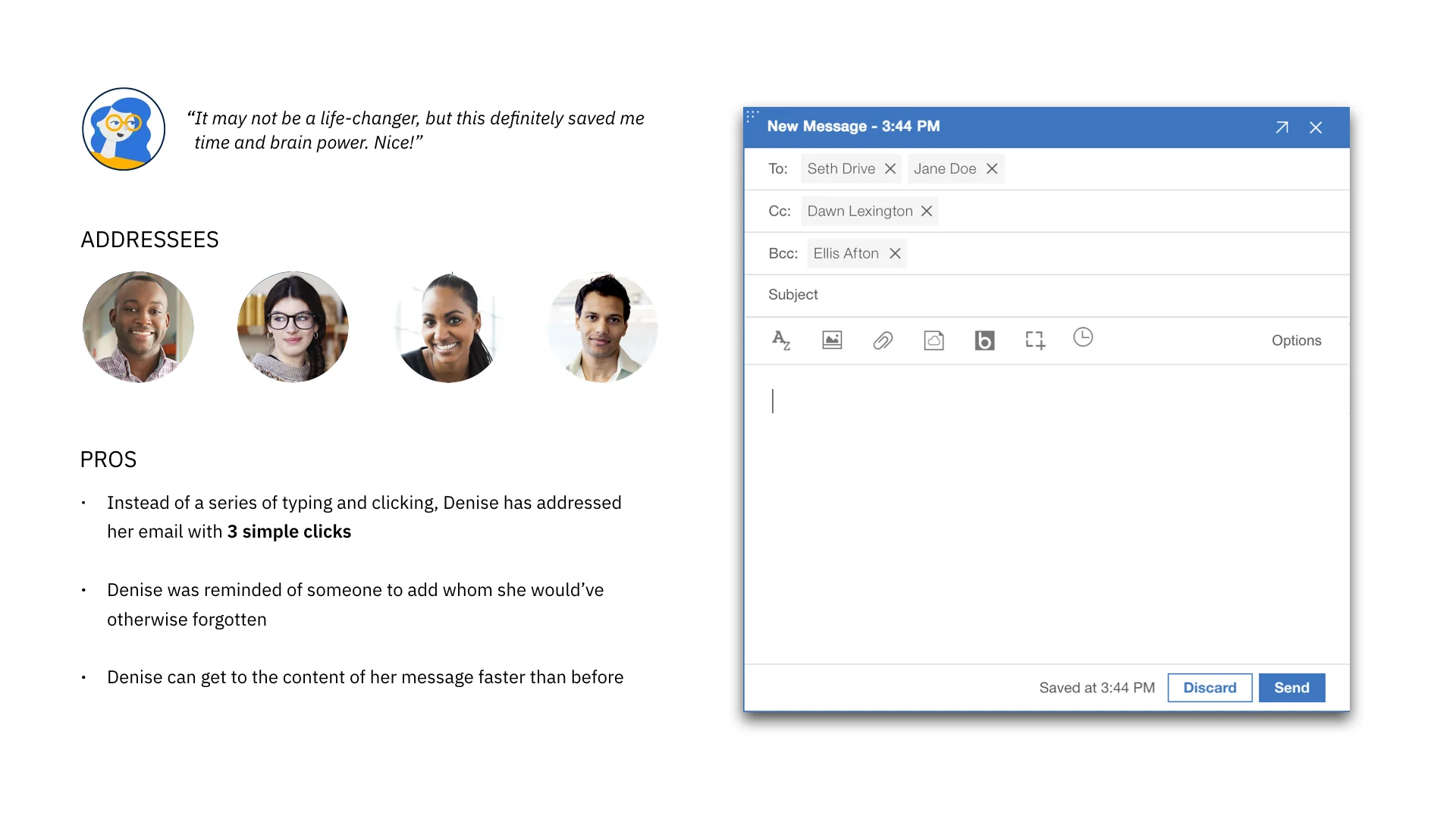Remove Jane Doe recipient chip
This screenshot has height=819, width=1456.
[992, 169]
